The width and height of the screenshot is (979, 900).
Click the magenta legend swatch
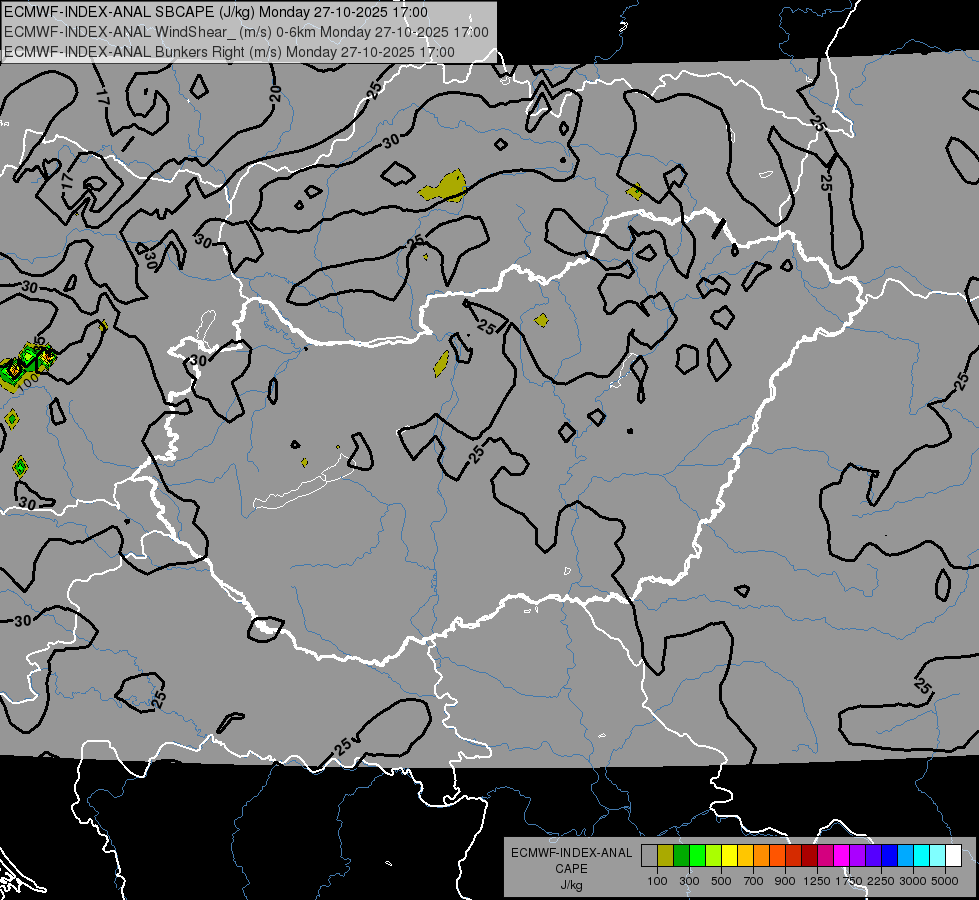(x=842, y=856)
